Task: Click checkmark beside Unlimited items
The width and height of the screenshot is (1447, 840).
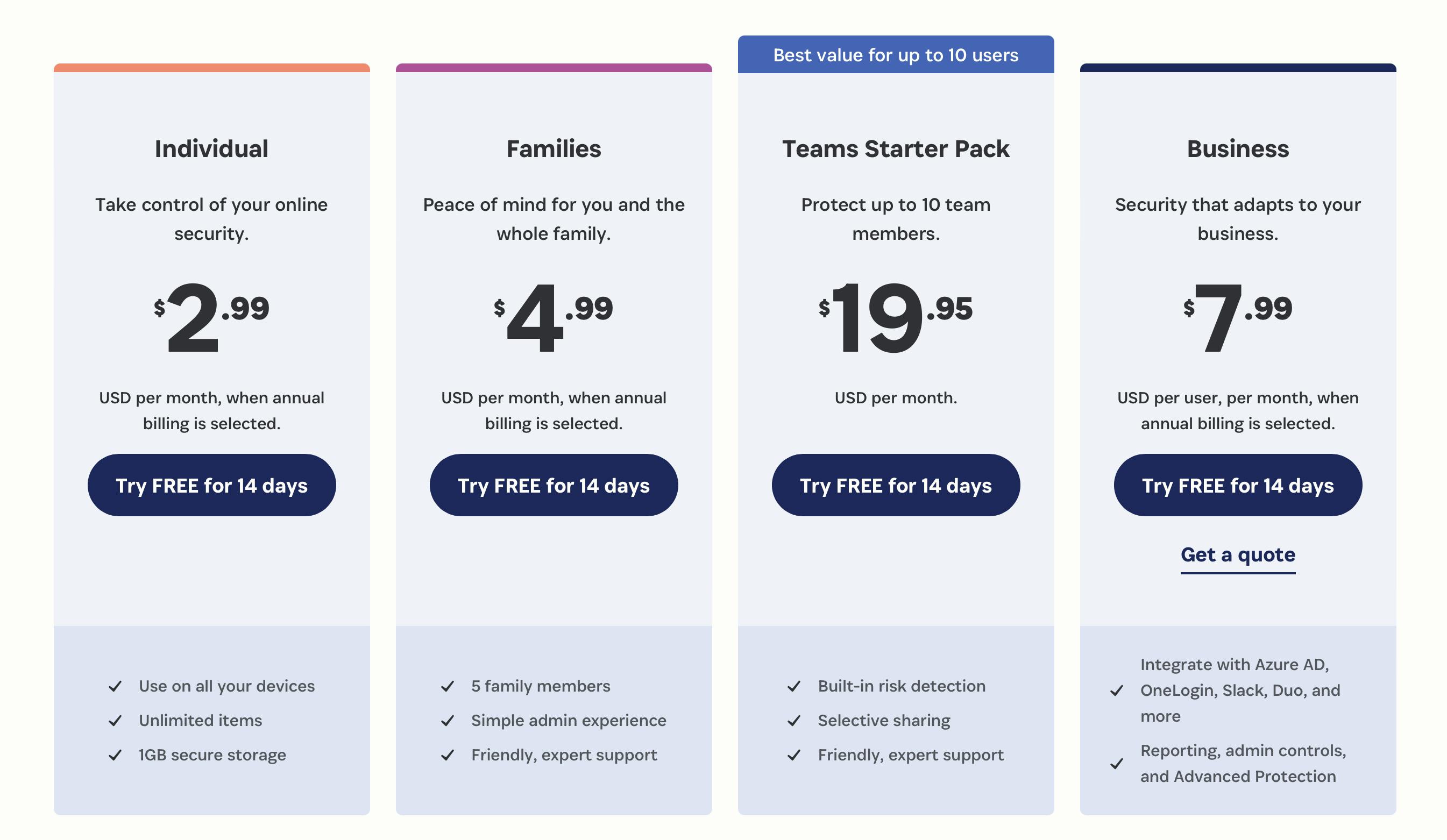Action: tap(116, 721)
